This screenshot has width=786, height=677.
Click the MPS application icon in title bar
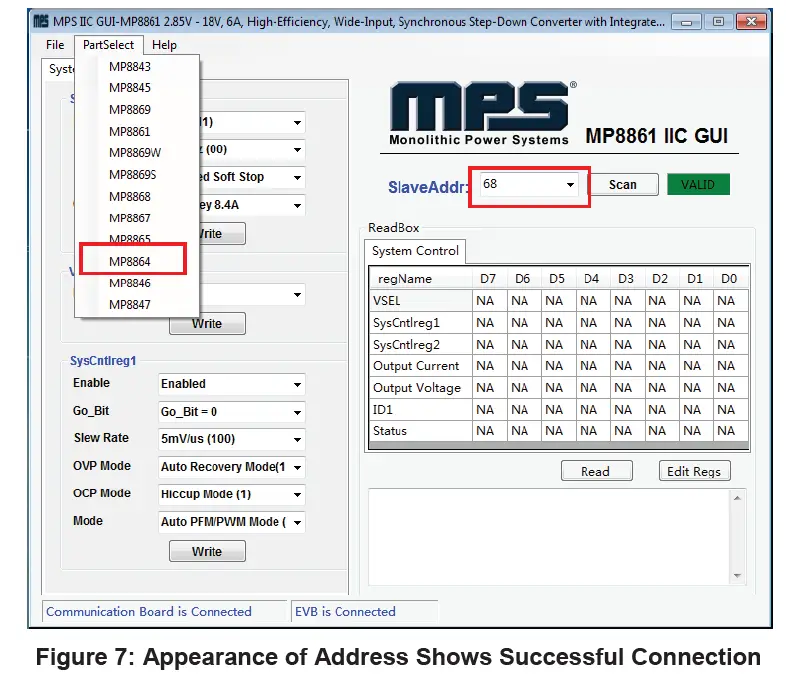(x=41, y=22)
